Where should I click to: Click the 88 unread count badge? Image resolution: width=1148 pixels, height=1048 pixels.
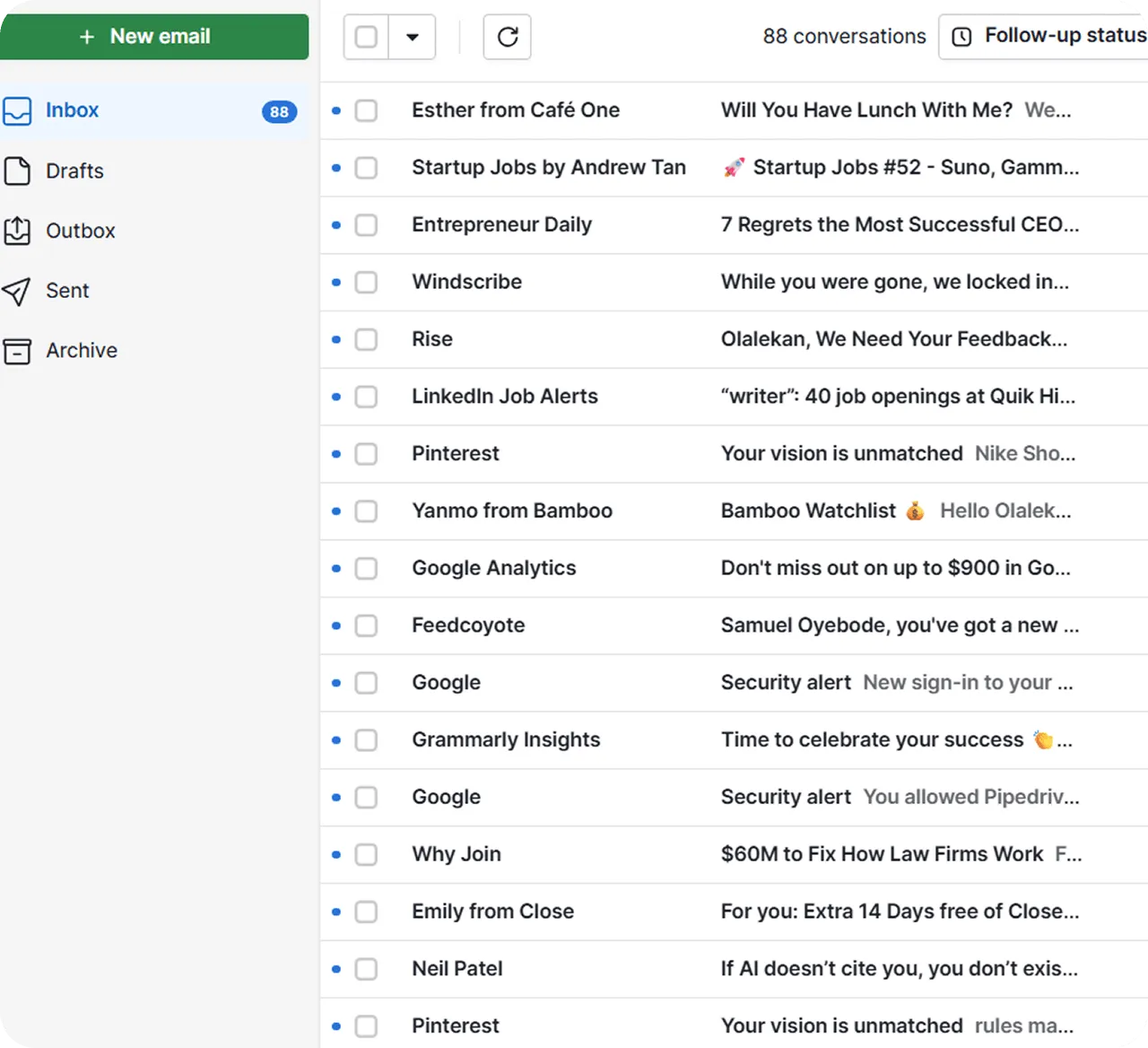tap(279, 112)
